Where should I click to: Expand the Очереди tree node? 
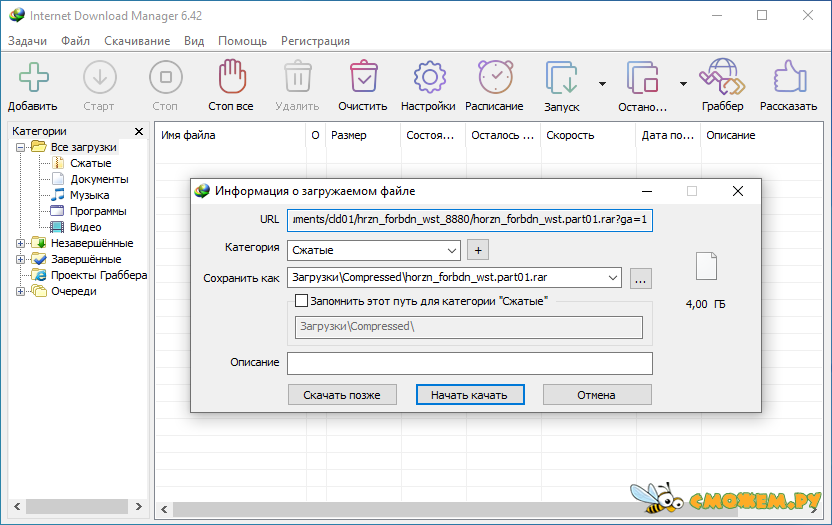click(x=20, y=291)
